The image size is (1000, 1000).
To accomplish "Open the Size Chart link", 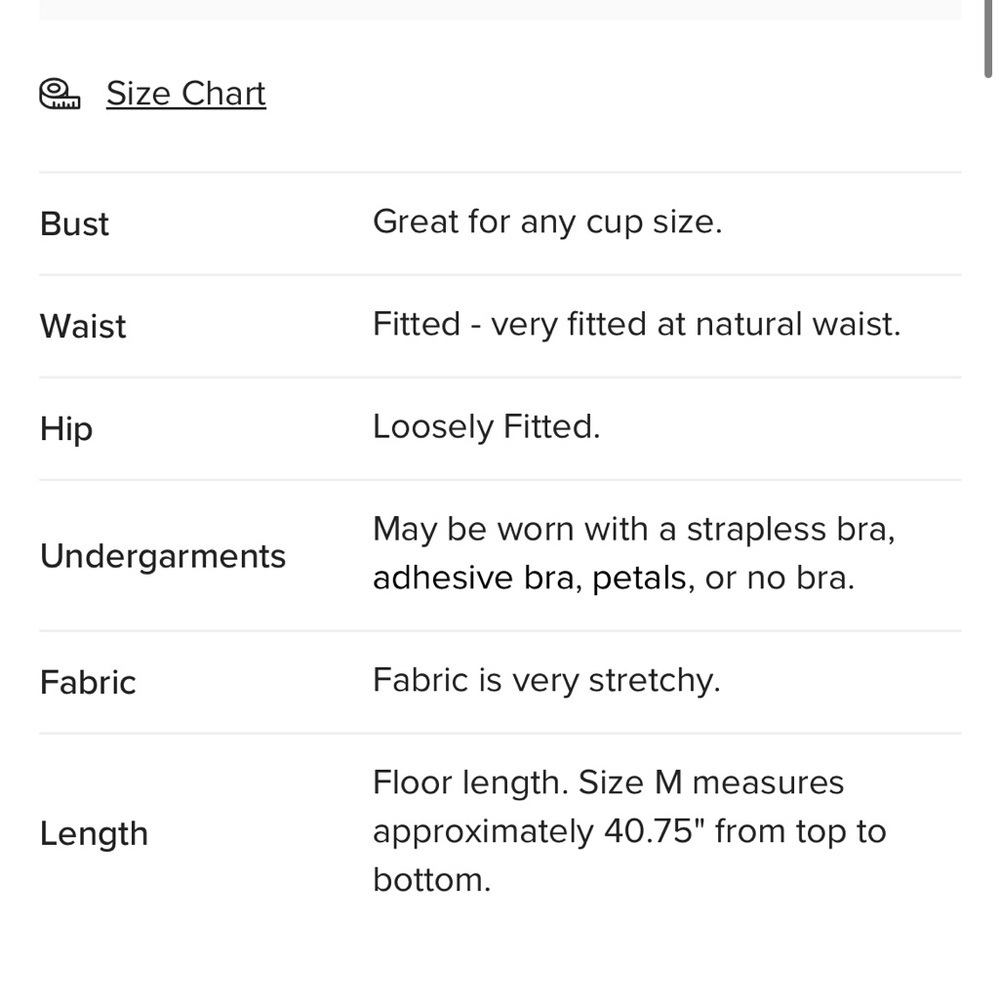I will (x=186, y=94).
